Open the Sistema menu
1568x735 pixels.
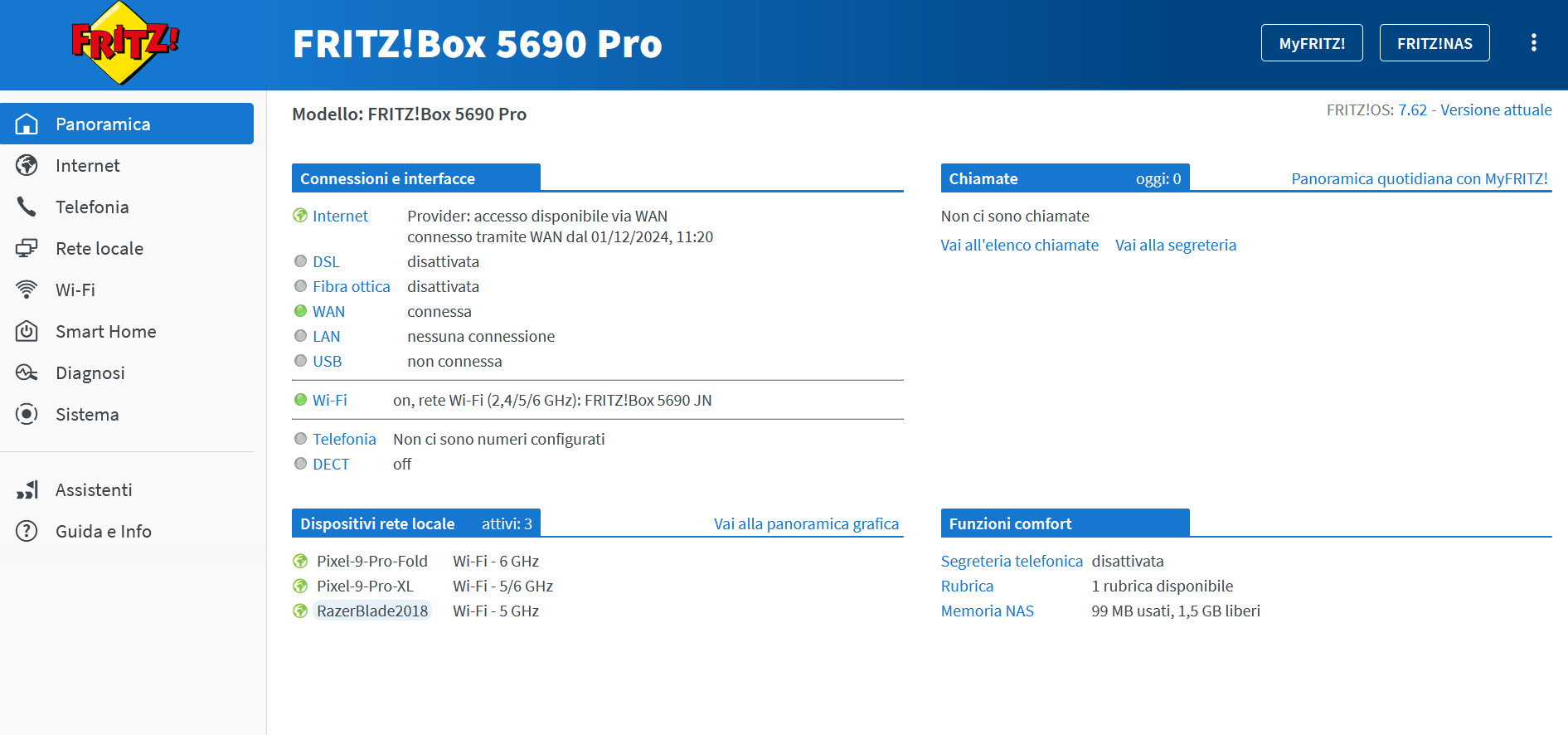click(x=127, y=414)
